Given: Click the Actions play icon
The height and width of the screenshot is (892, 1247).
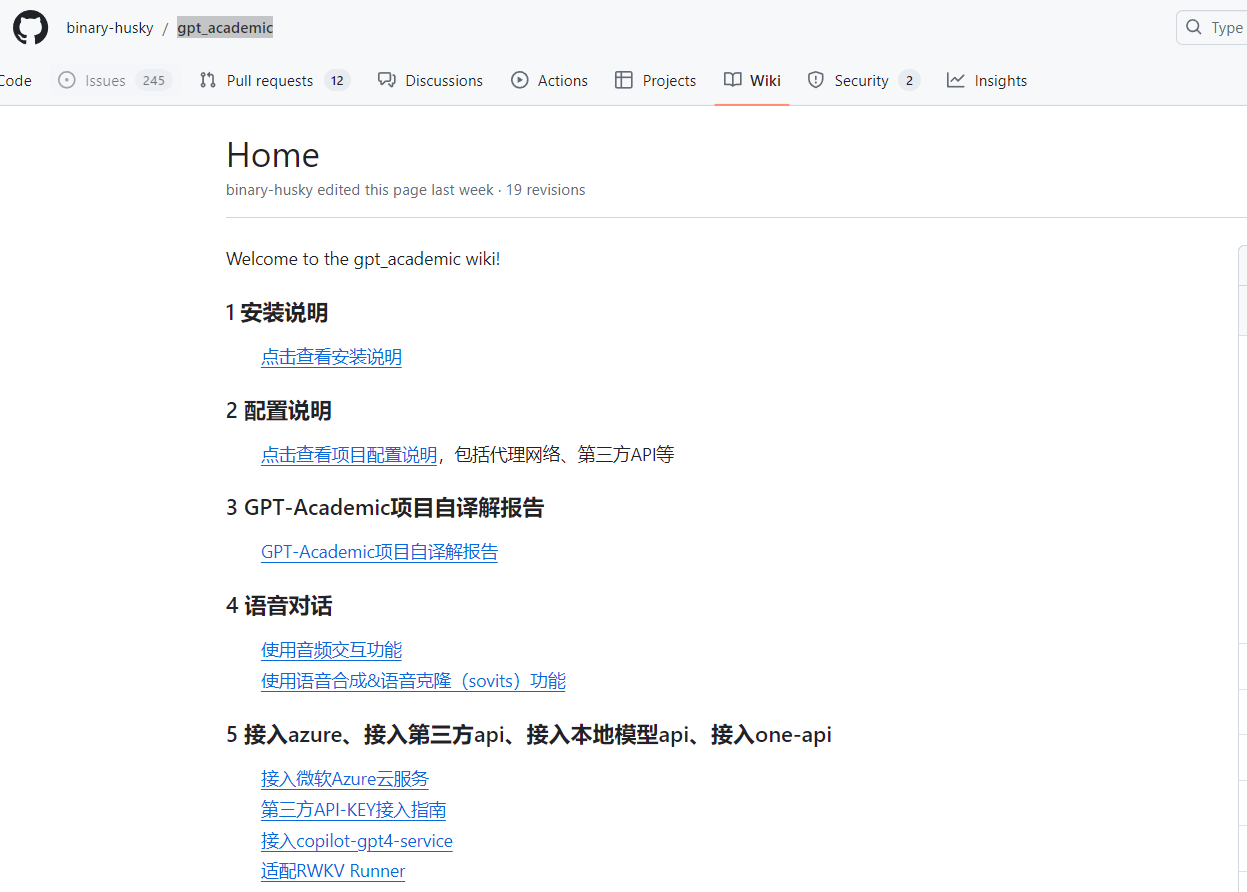Looking at the screenshot, I should (522, 80).
